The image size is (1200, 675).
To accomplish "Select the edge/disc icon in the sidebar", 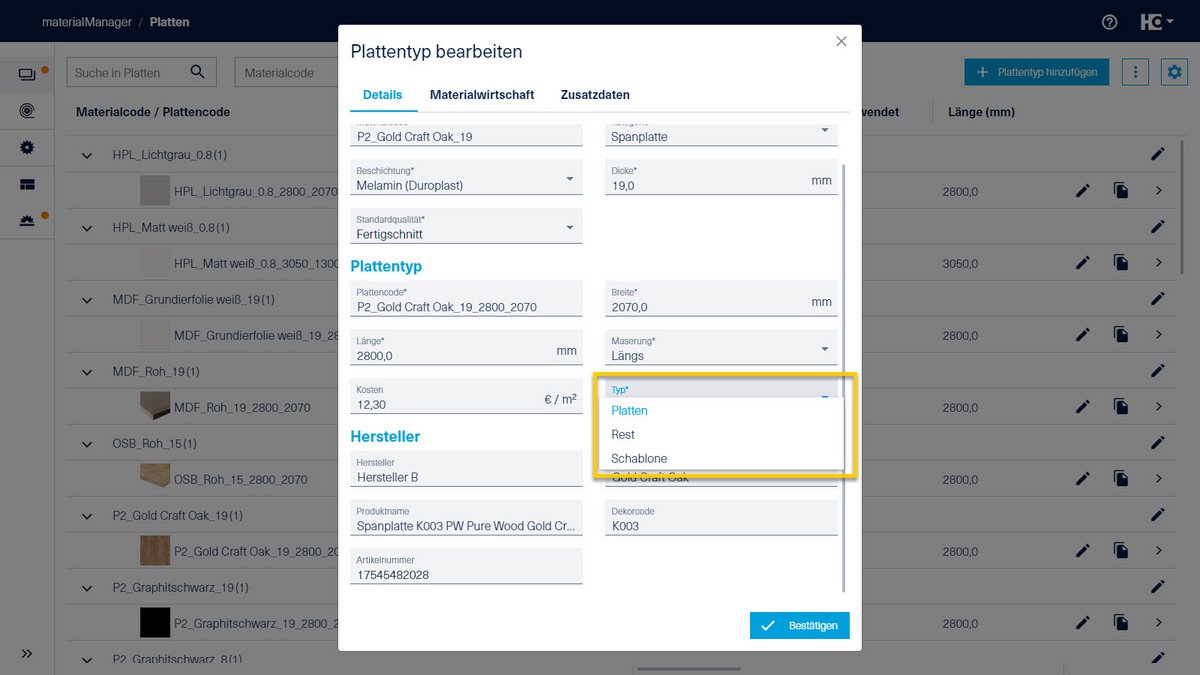I will click(x=27, y=111).
